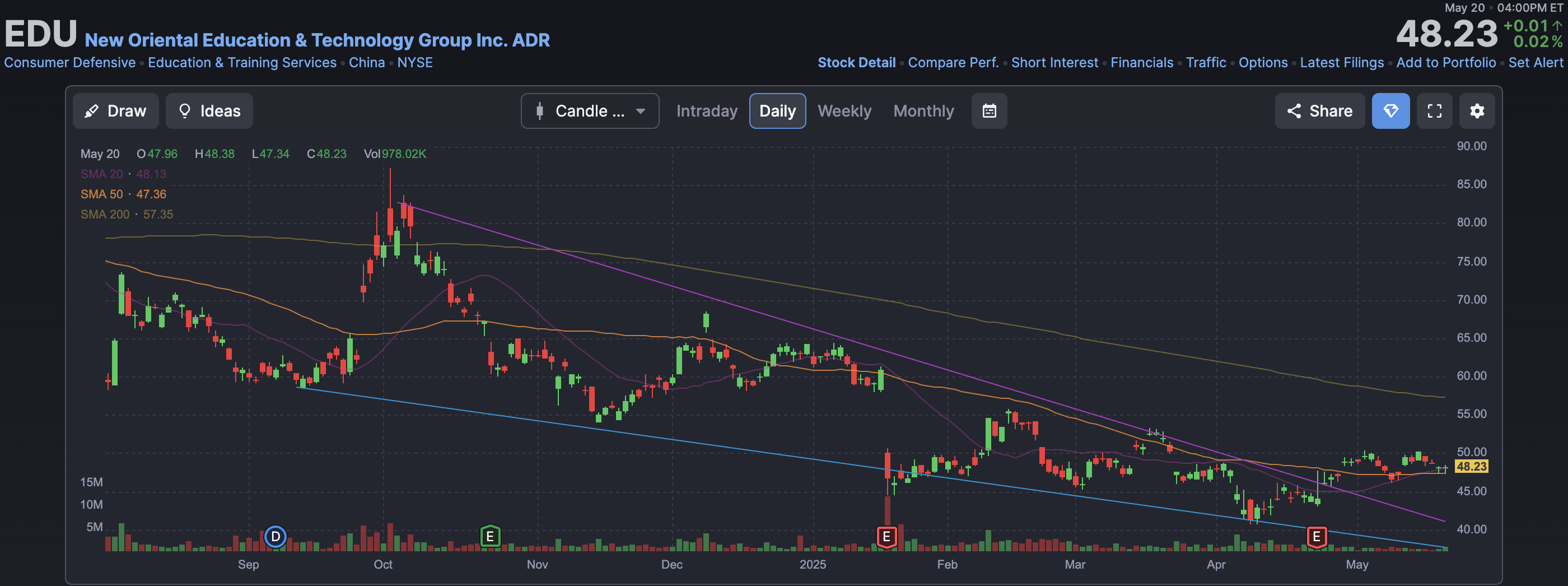This screenshot has height=586, width=1568.
Task: Share the chart
Action: [x=1320, y=111]
